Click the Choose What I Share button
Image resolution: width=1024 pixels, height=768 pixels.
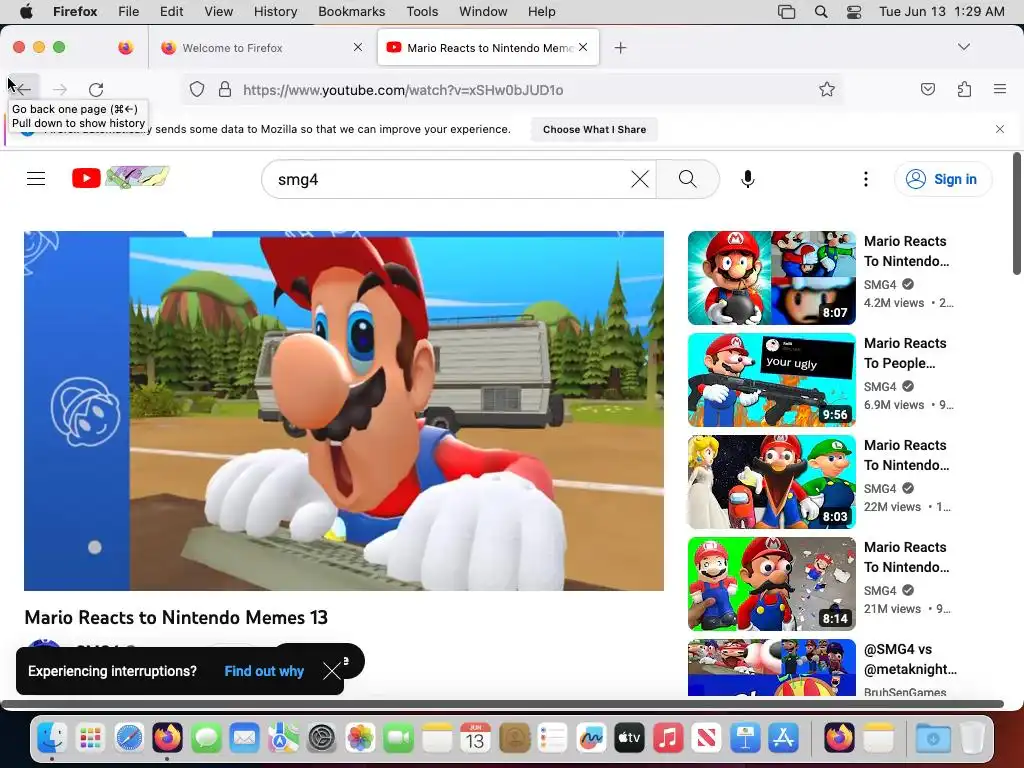[594, 129]
